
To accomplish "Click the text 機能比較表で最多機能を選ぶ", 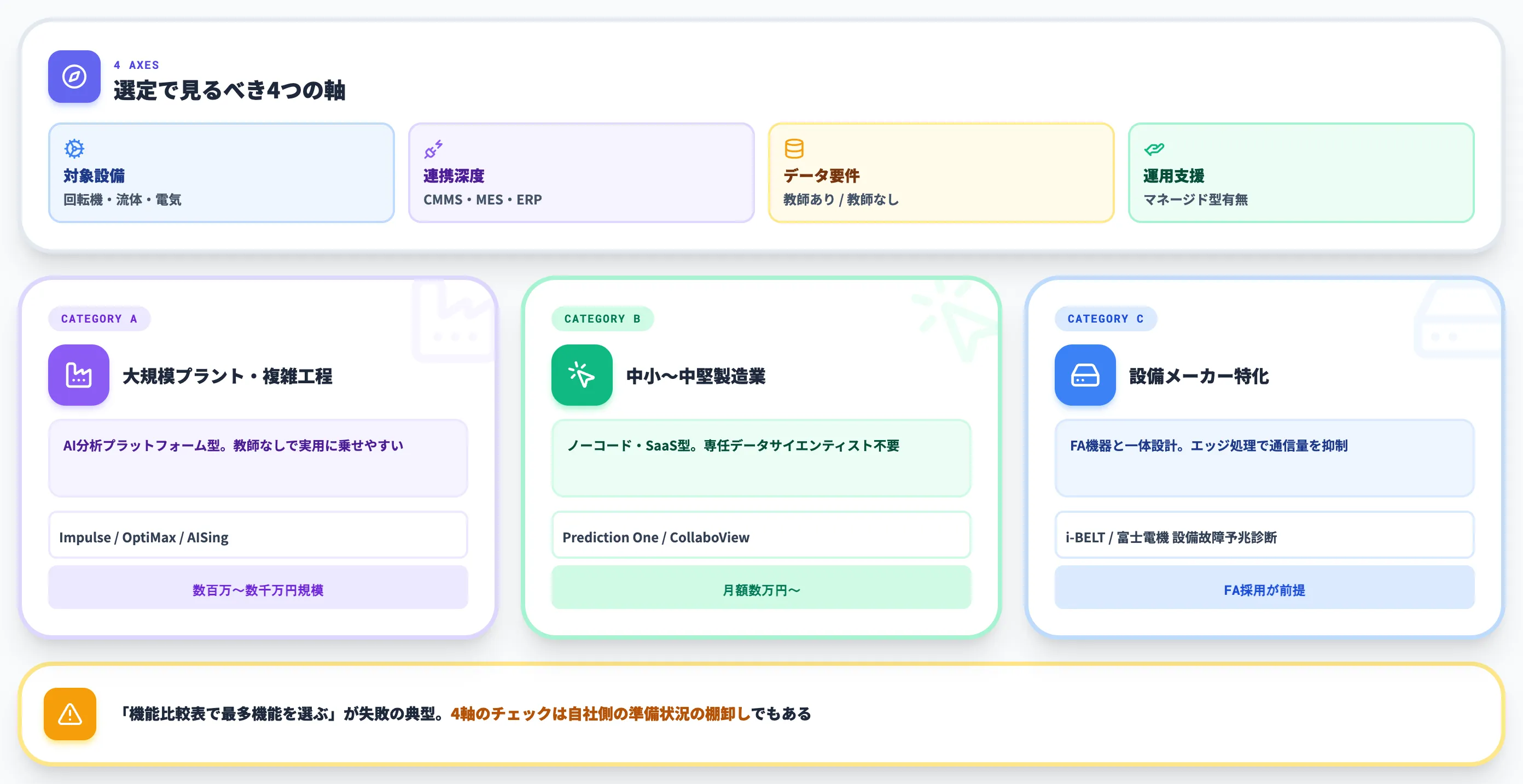I will (x=229, y=713).
